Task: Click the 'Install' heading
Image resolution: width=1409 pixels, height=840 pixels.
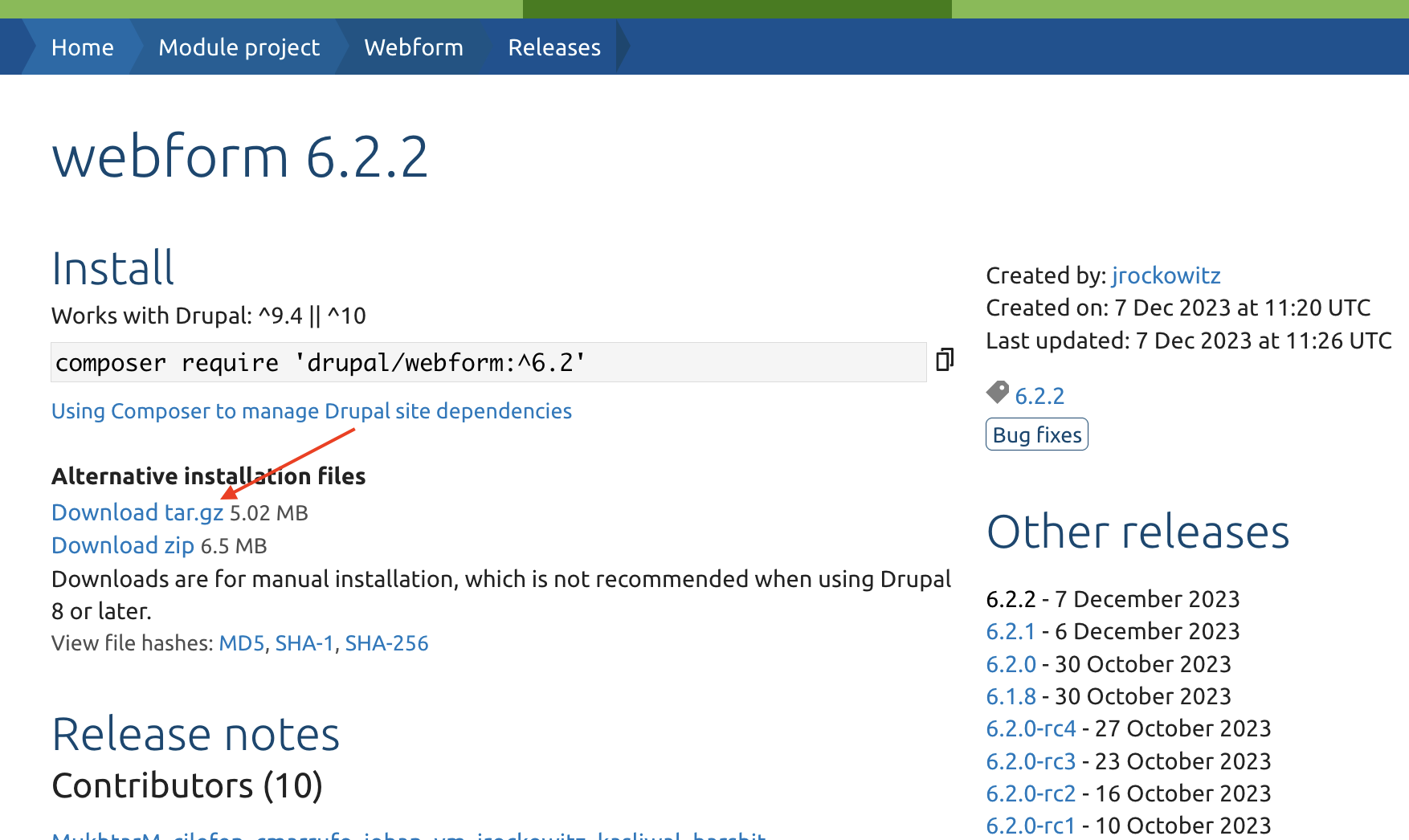Action: (113, 268)
